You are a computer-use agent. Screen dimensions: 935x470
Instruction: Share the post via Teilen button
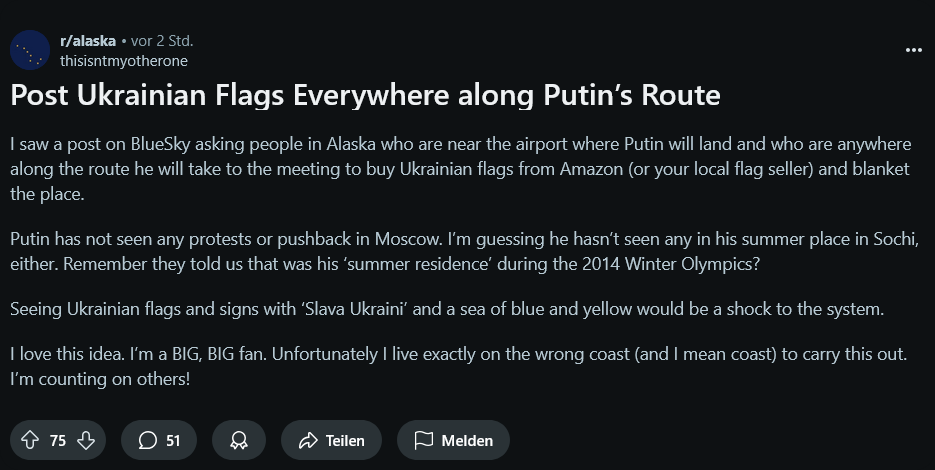[331, 440]
